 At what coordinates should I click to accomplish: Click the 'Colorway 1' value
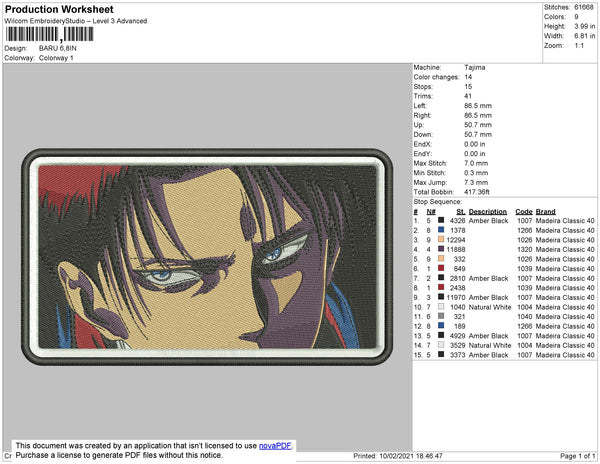coord(56,58)
